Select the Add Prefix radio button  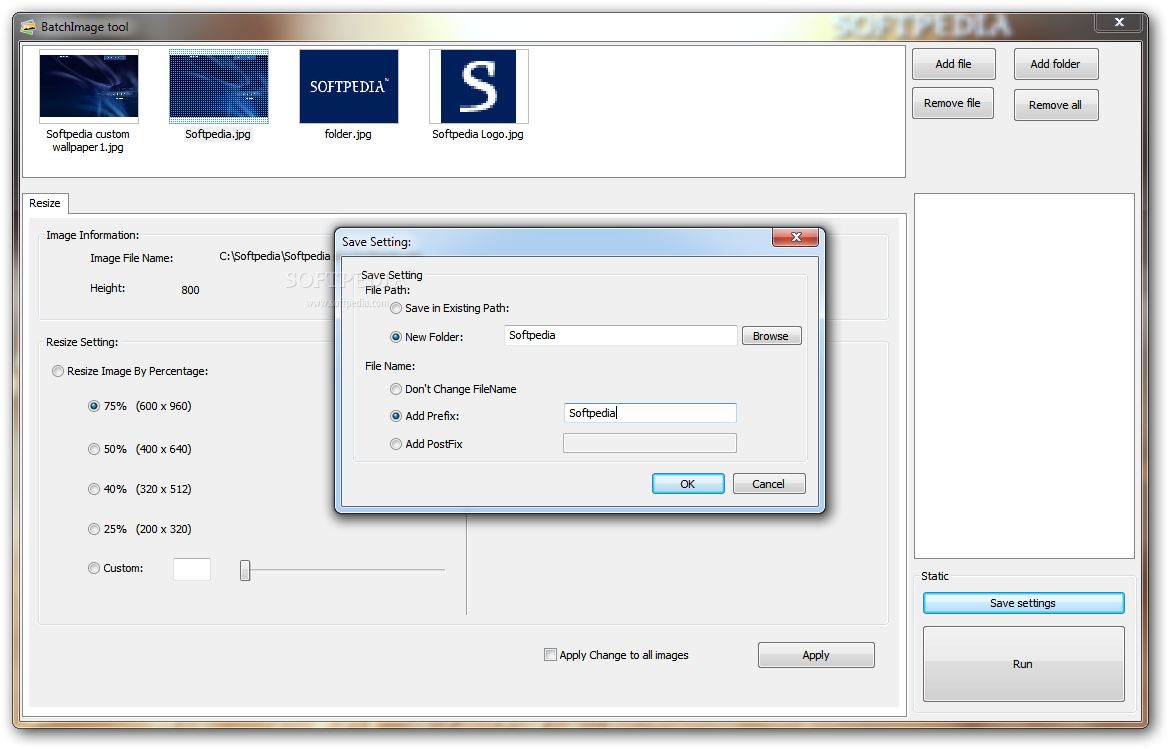[396, 416]
